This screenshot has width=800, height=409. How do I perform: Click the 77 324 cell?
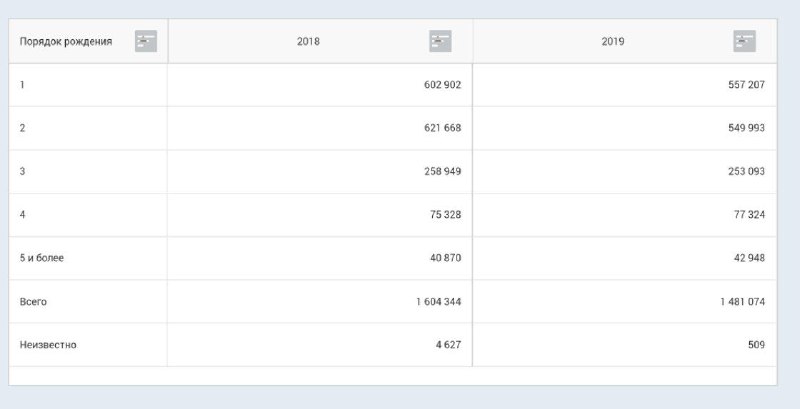coord(749,215)
